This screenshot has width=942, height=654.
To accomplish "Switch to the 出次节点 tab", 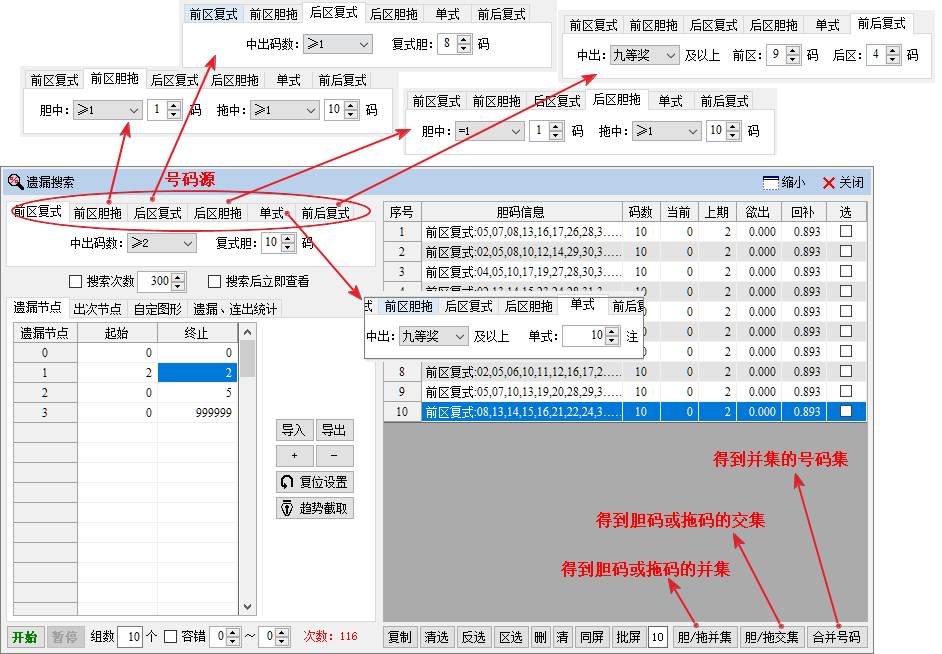I will [98, 309].
